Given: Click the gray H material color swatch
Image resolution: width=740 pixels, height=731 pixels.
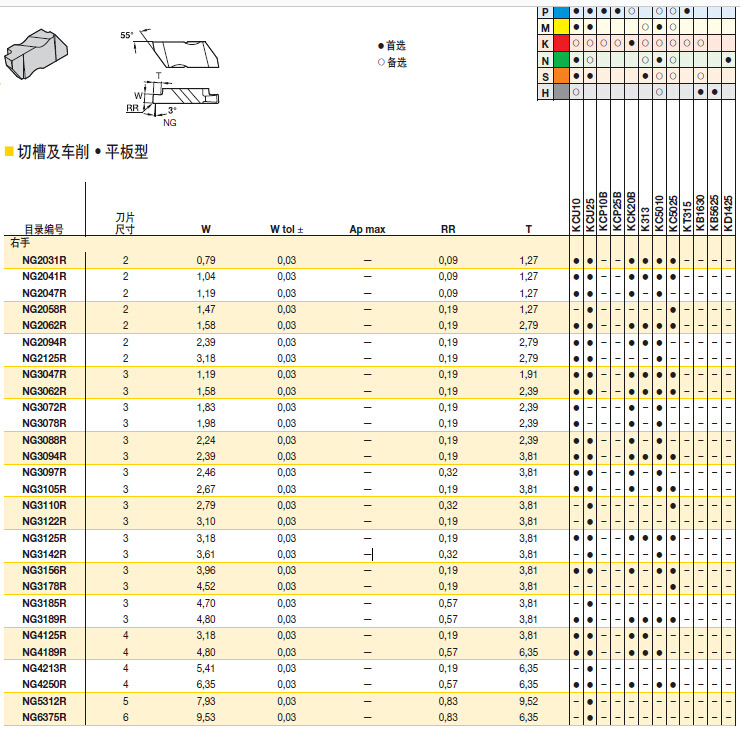Looking at the screenshot, I should pos(561,92).
